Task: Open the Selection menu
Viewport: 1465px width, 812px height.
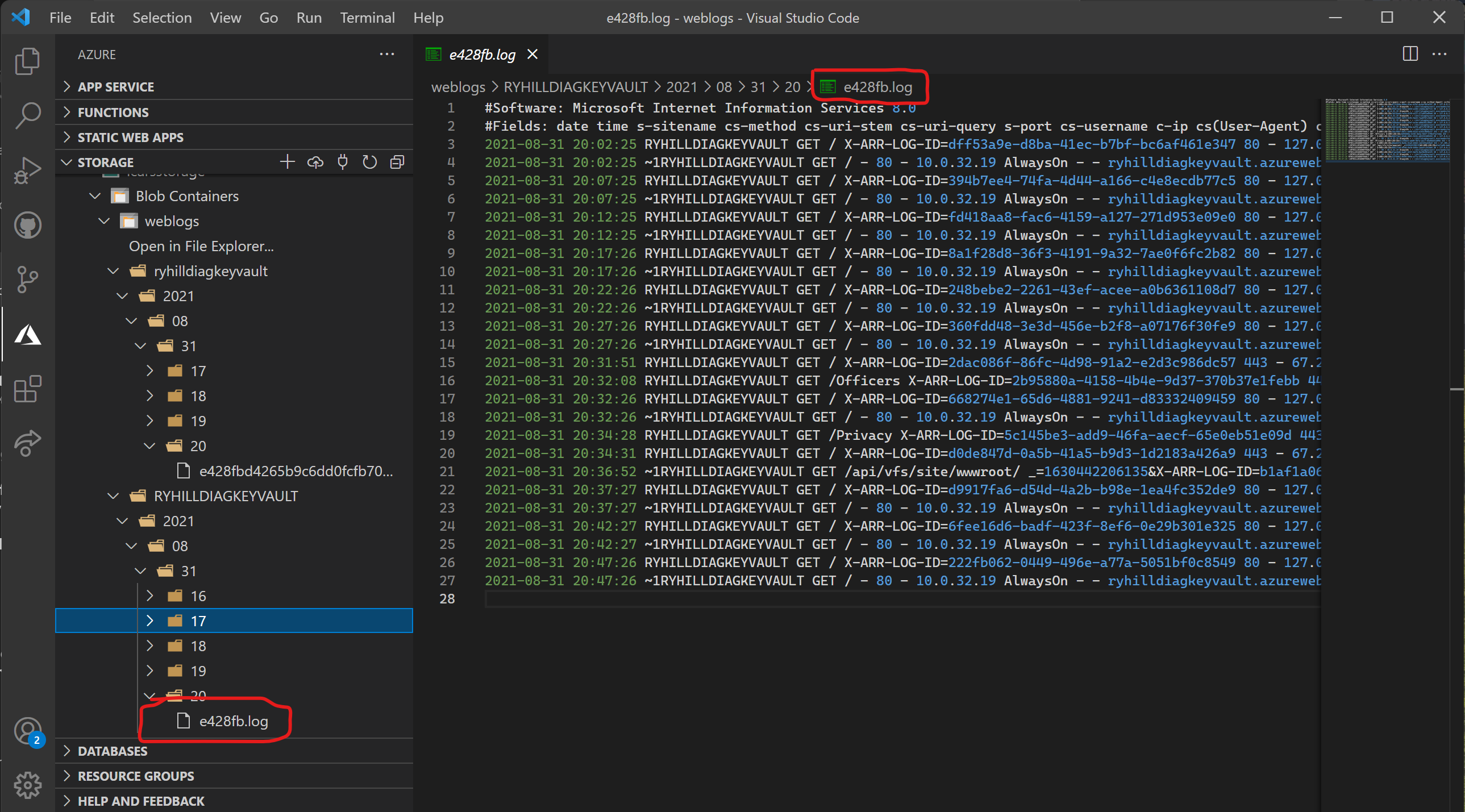Action: [162, 18]
